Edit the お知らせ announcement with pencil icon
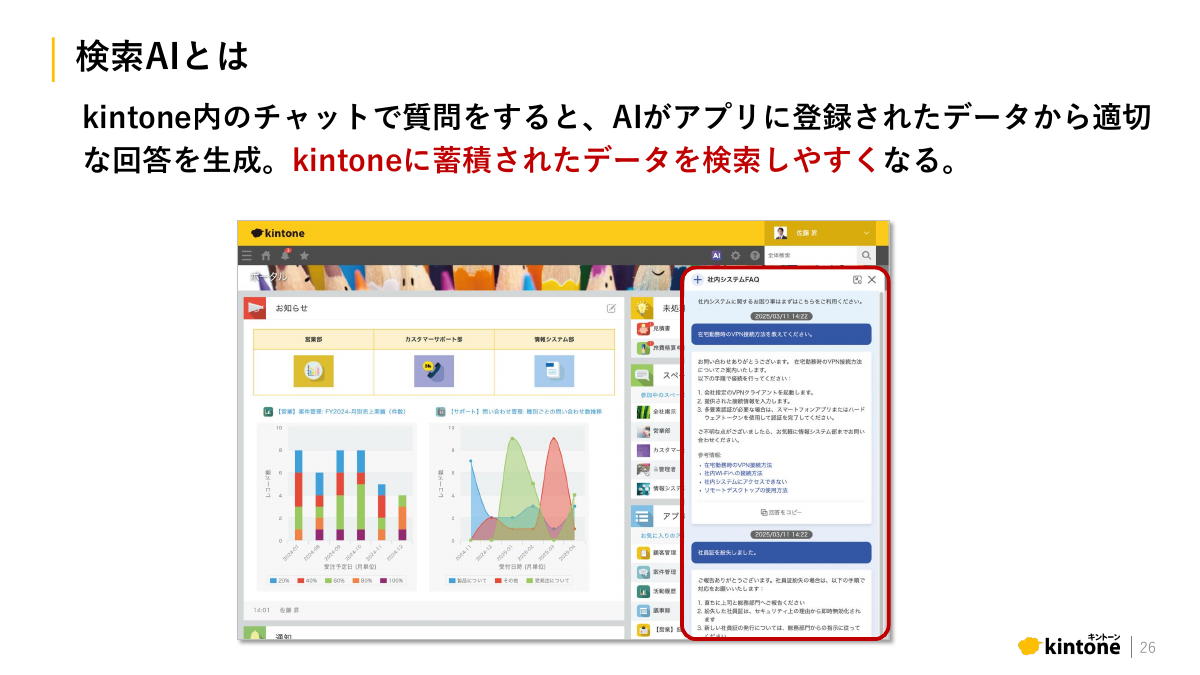 [611, 308]
